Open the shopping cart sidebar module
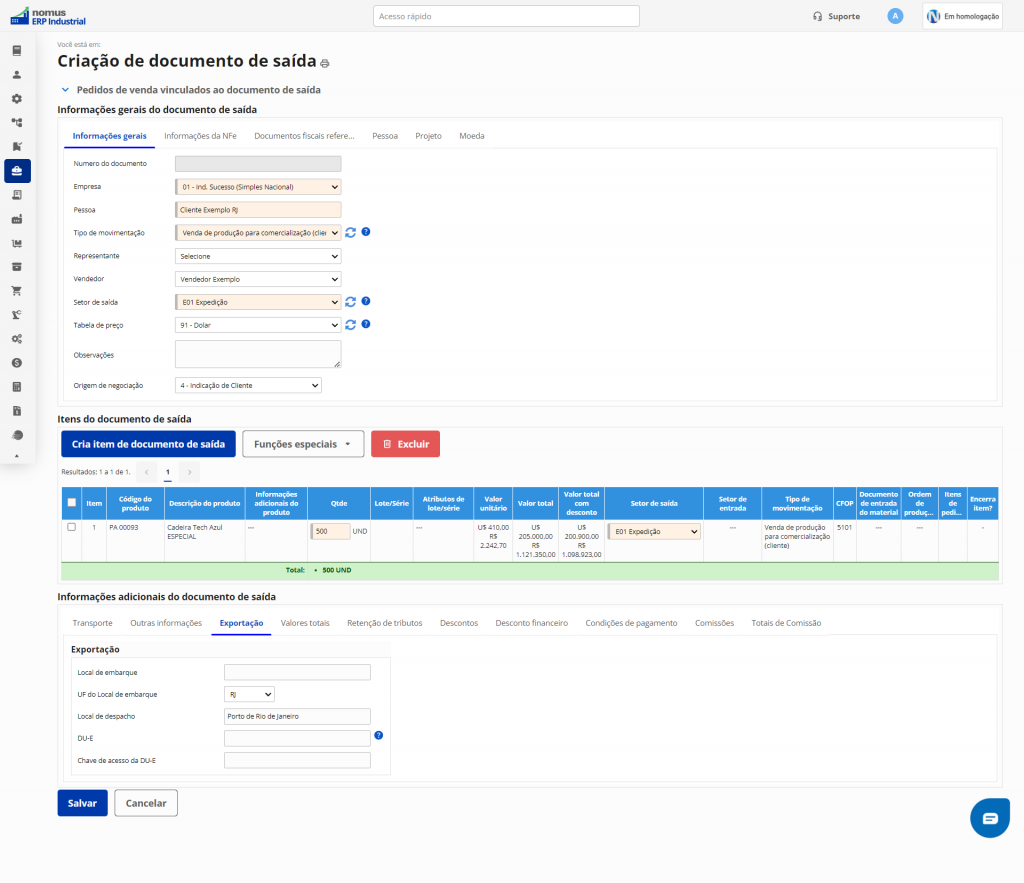 (x=17, y=291)
